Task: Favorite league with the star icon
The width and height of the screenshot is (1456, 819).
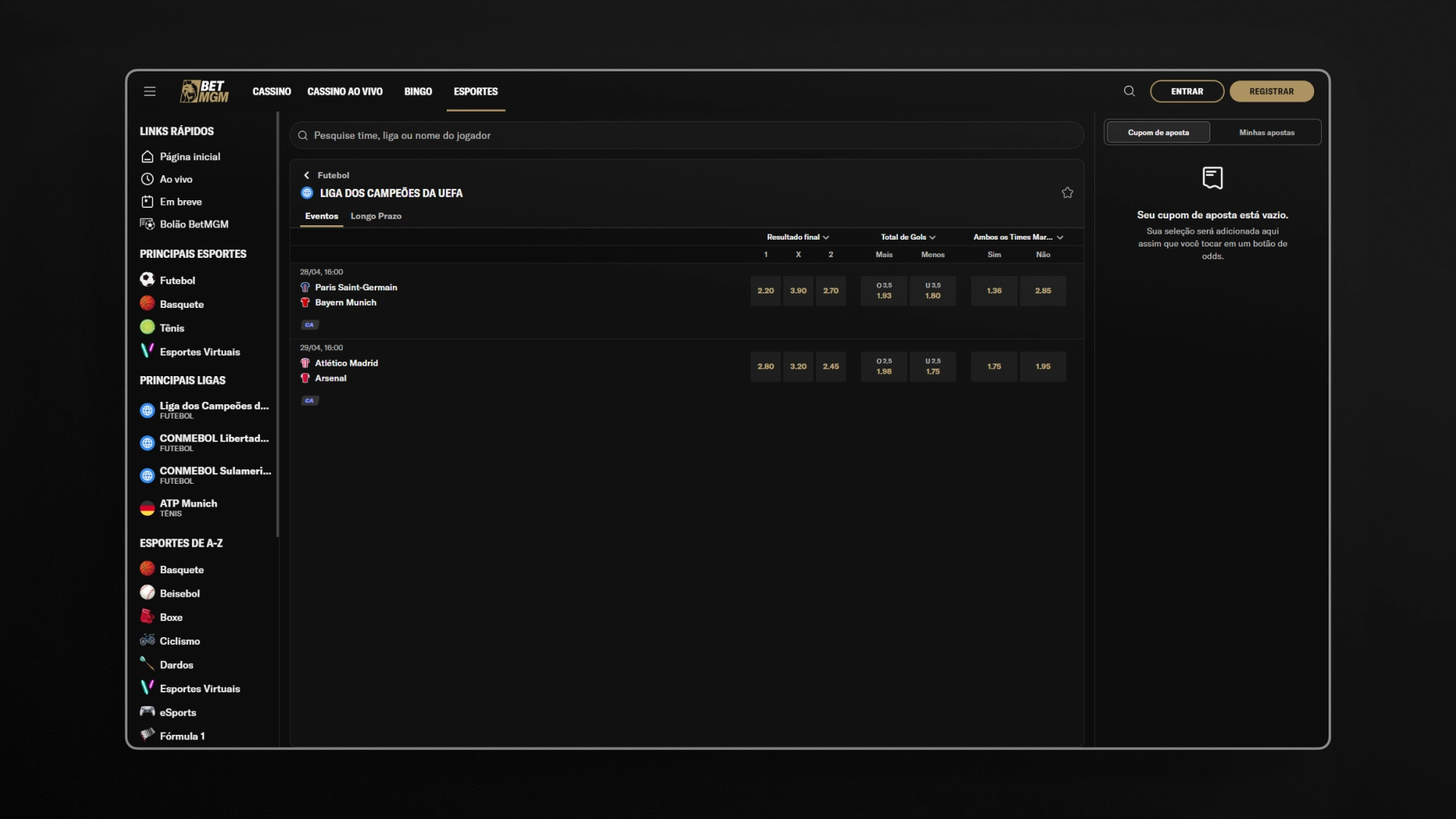Action: pos(1067,193)
